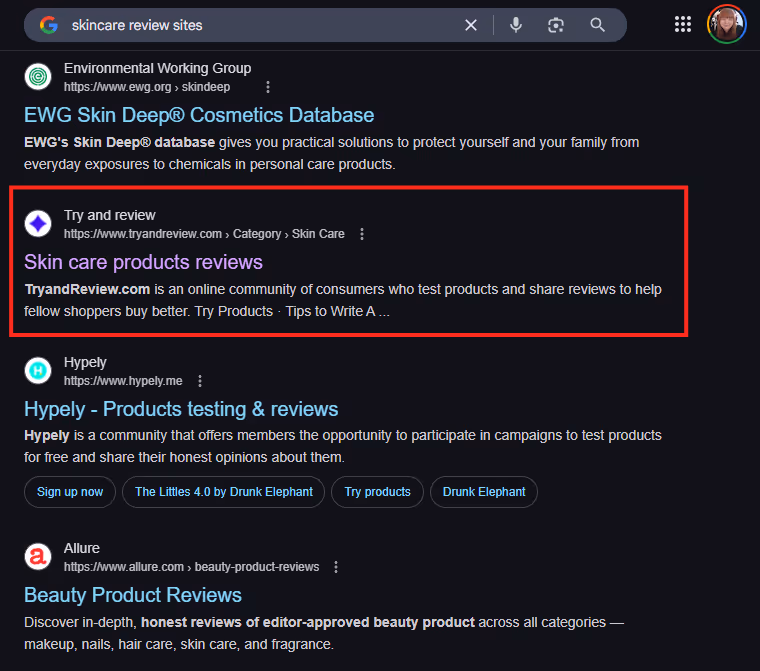Start voice search with microphone icon
This screenshot has width=760, height=671.
[x=516, y=25]
